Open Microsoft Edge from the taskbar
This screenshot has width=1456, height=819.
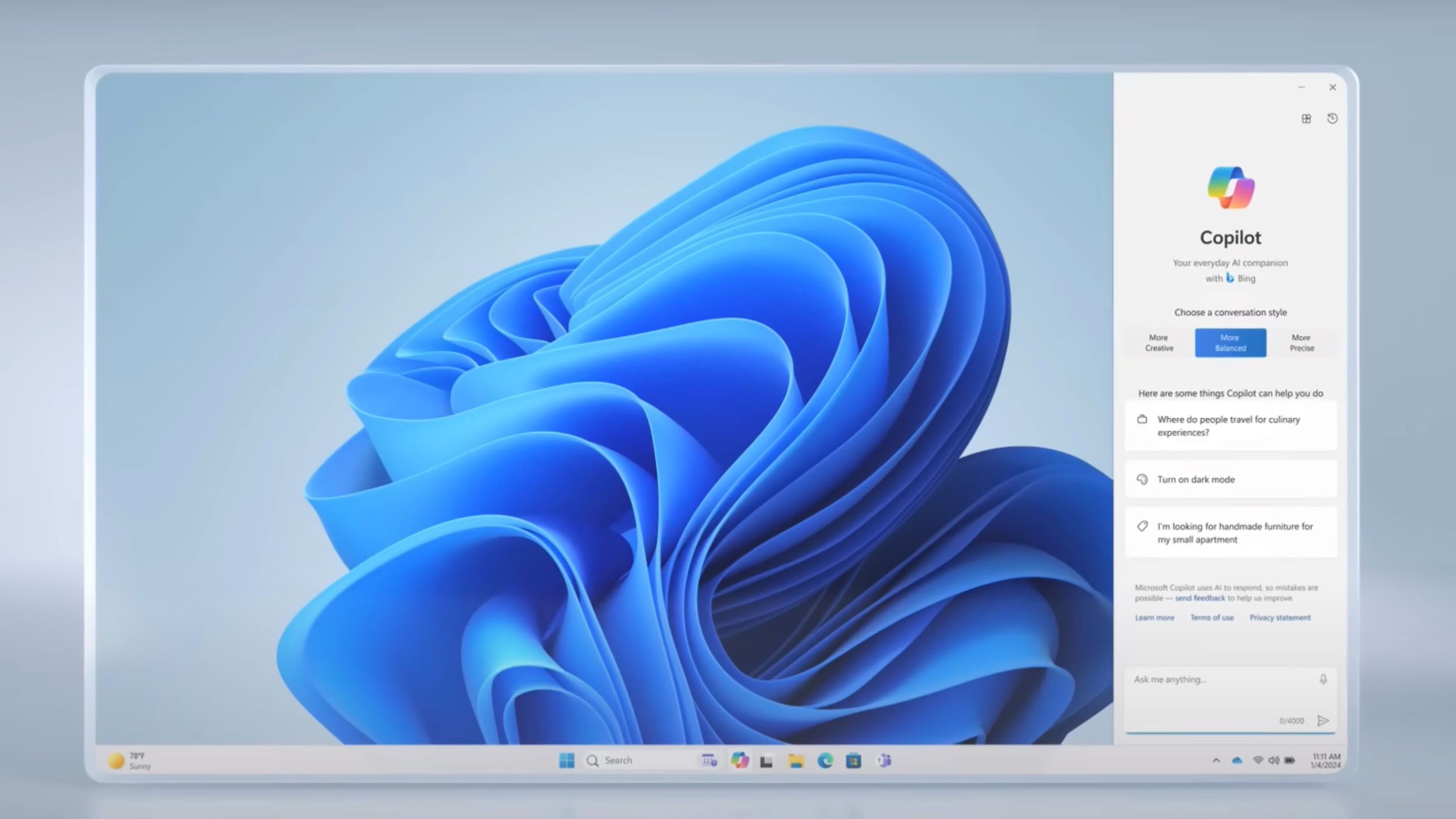coord(825,760)
